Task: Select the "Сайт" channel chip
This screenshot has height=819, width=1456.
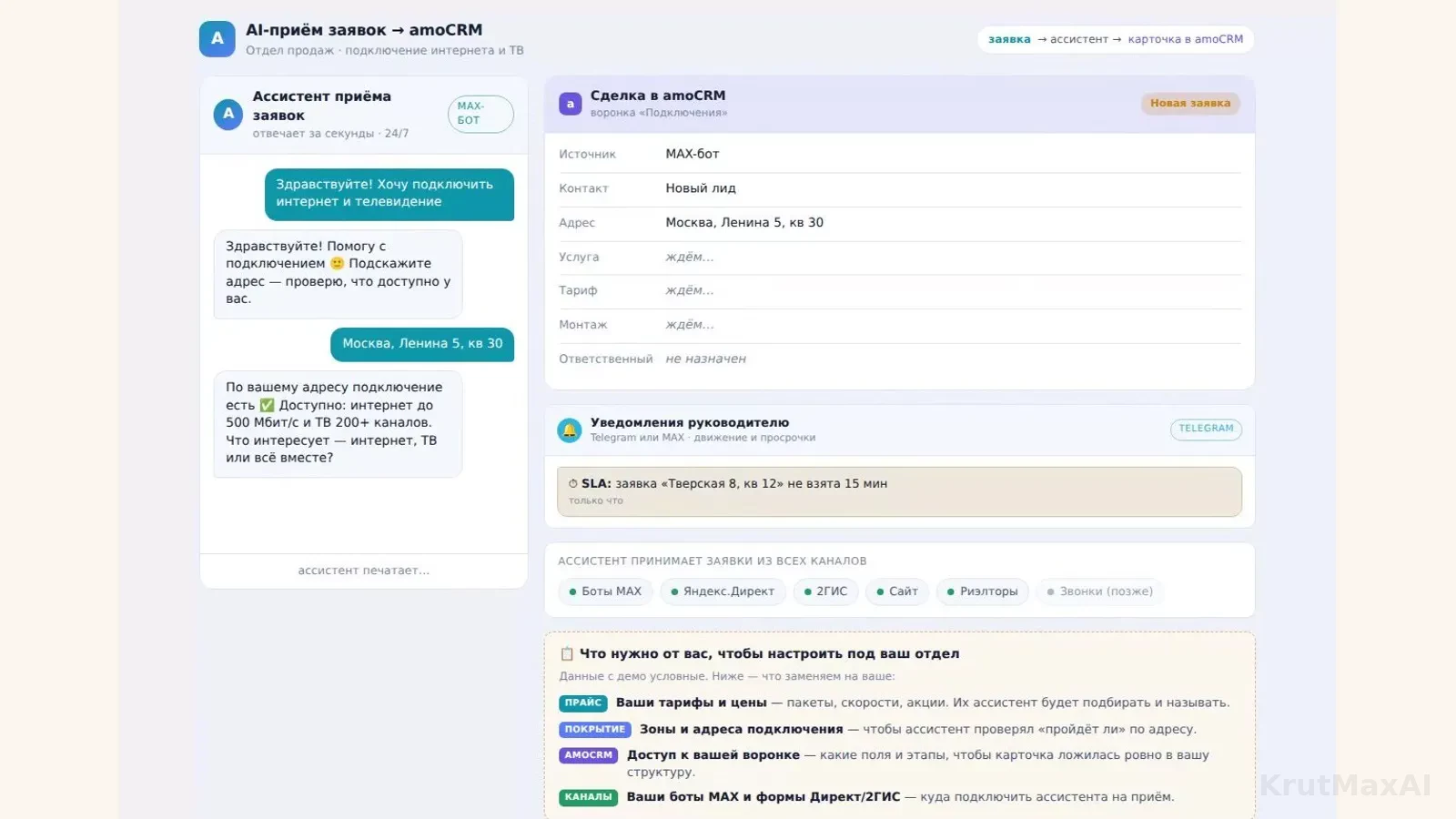Action: 897,591
